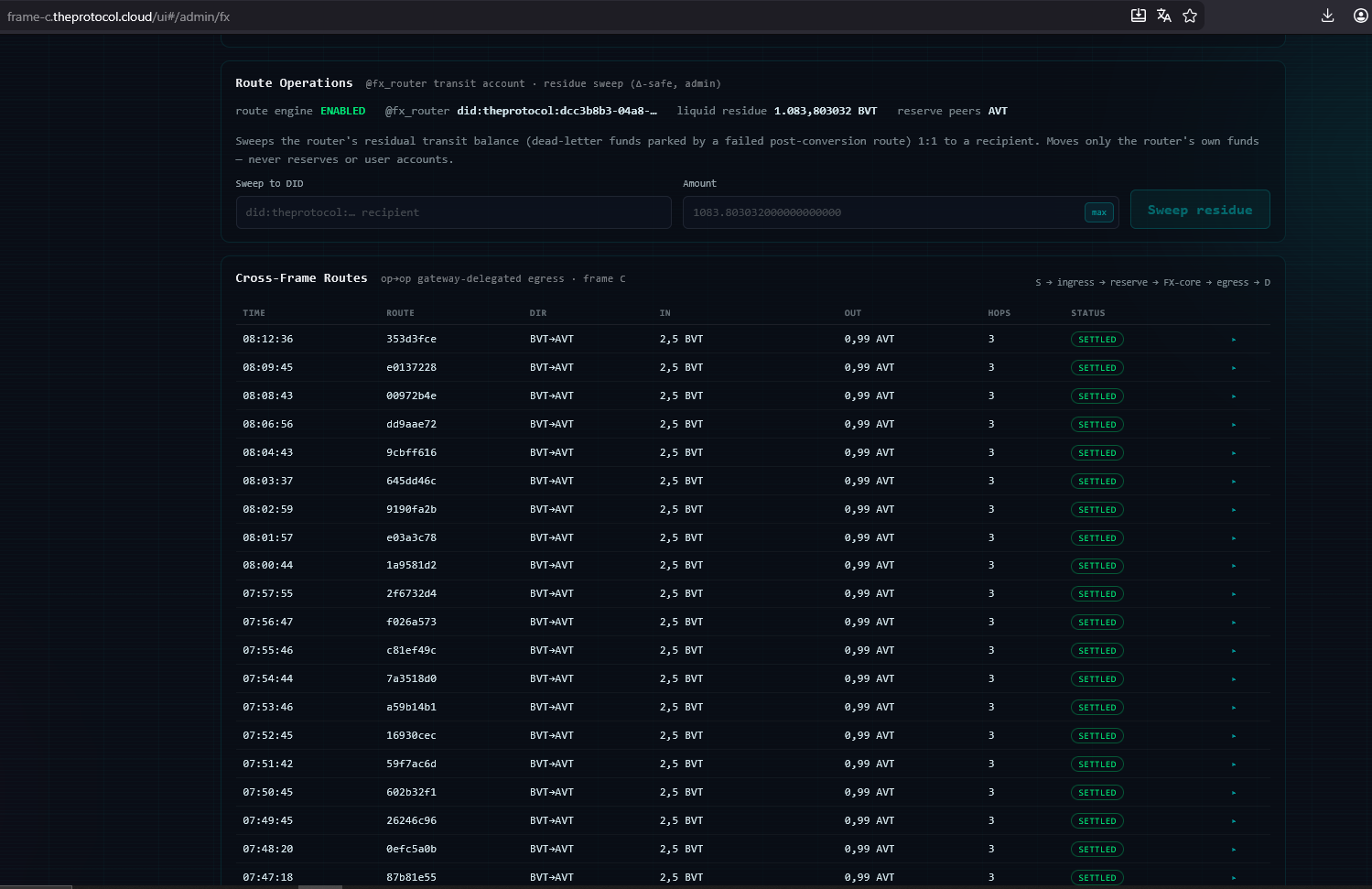1372x889 pixels.
Task: Click the max button in Amount field
Action: [1099, 212]
